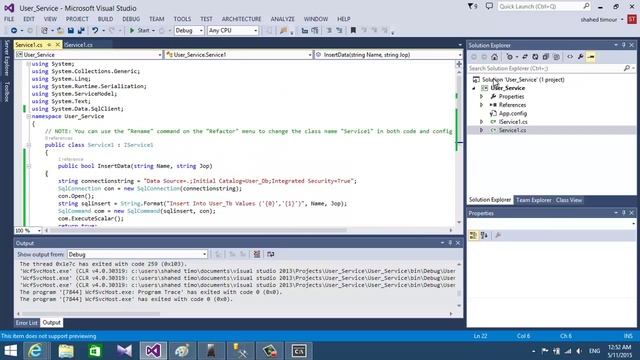640x360 pixels.
Task: Open the Server Explorer side tab
Action: tap(7, 58)
